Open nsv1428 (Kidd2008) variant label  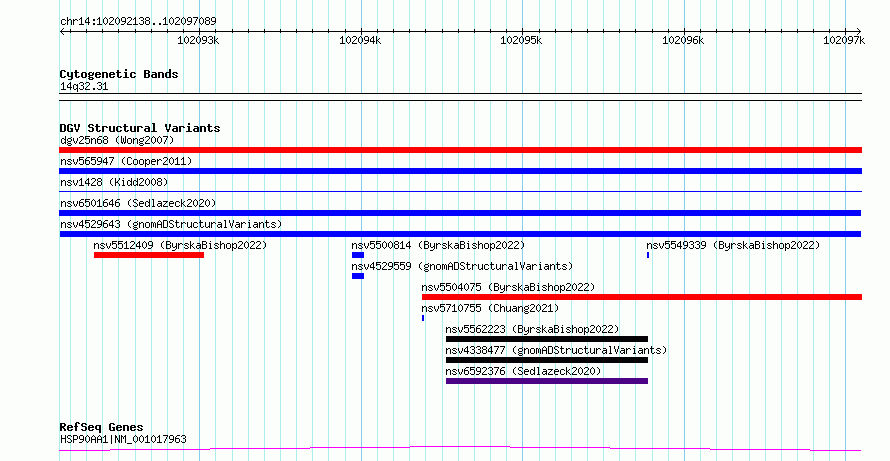click(114, 182)
